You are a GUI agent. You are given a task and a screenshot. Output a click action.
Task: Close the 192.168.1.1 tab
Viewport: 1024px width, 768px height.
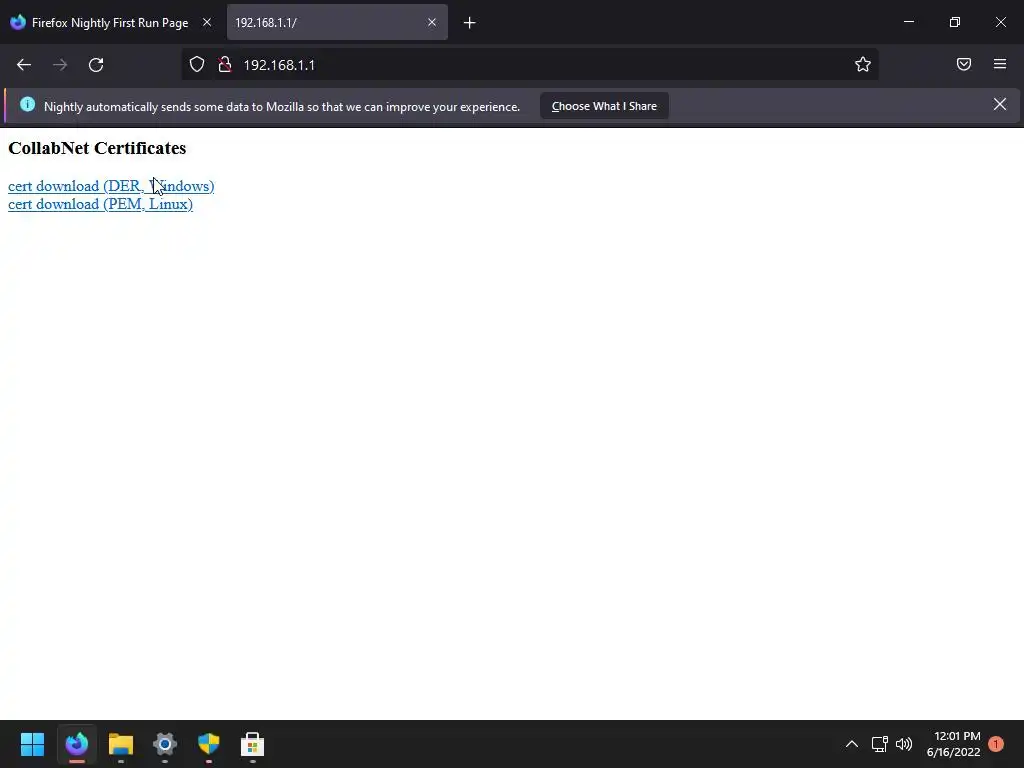point(432,22)
